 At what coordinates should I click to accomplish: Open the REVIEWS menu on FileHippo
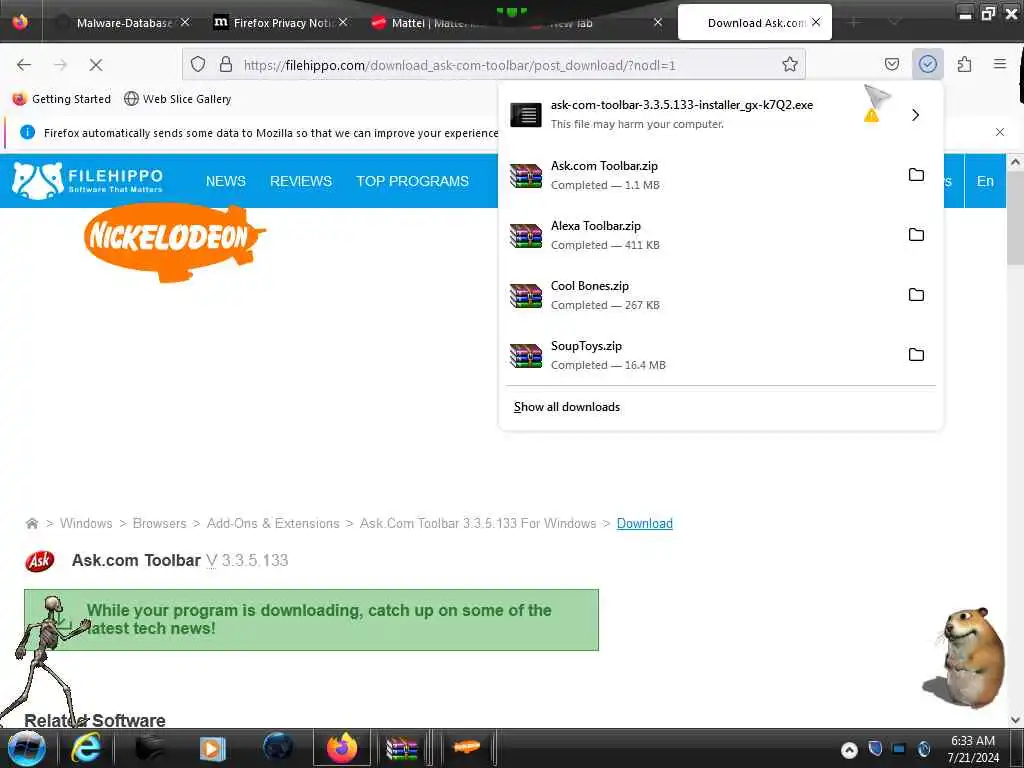click(301, 181)
